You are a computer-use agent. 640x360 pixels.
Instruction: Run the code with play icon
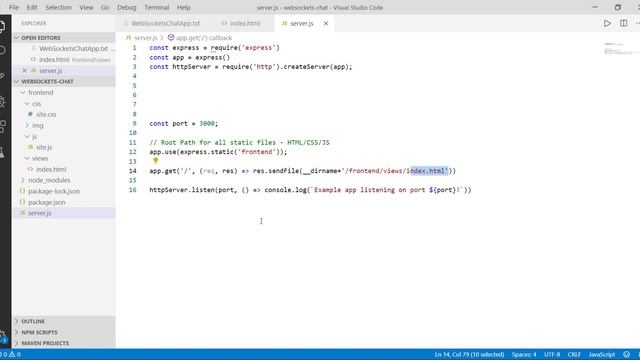click(x=607, y=23)
